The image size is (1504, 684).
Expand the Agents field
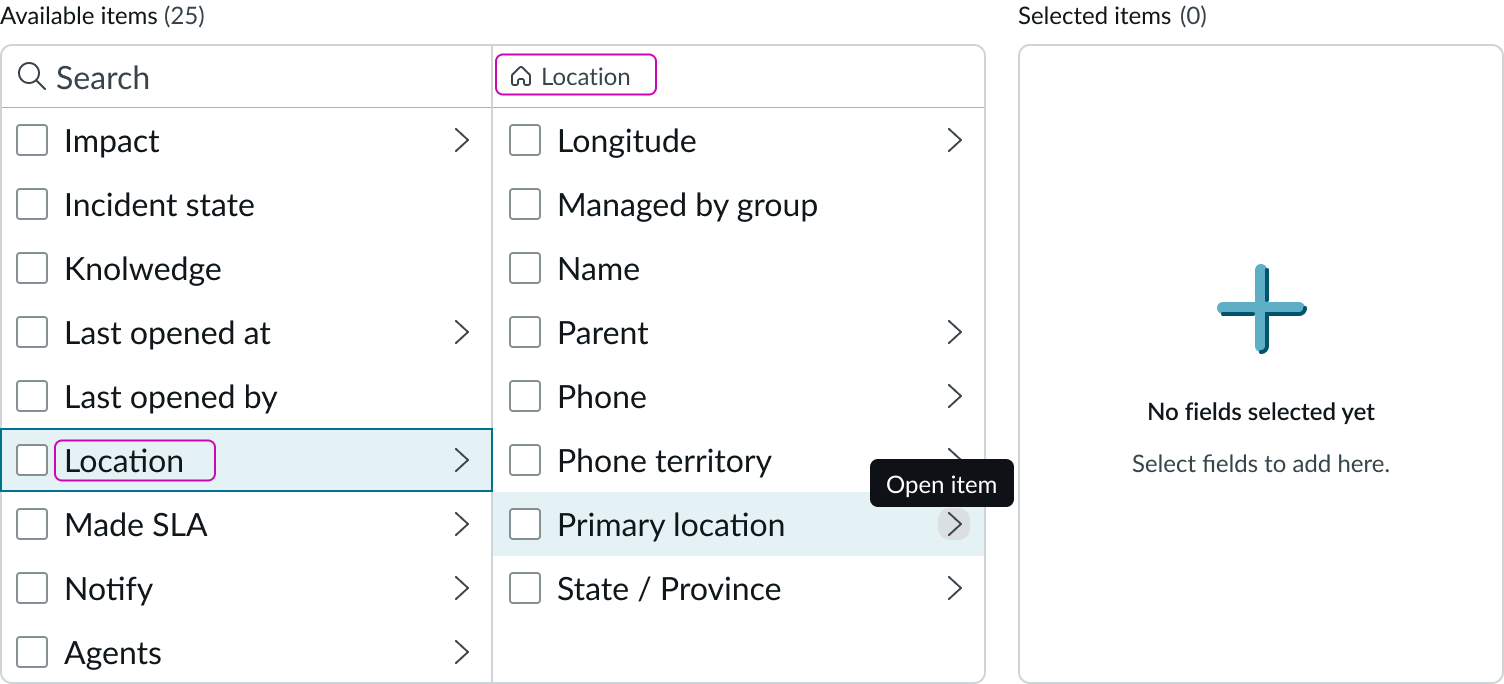[x=462, y=652]
